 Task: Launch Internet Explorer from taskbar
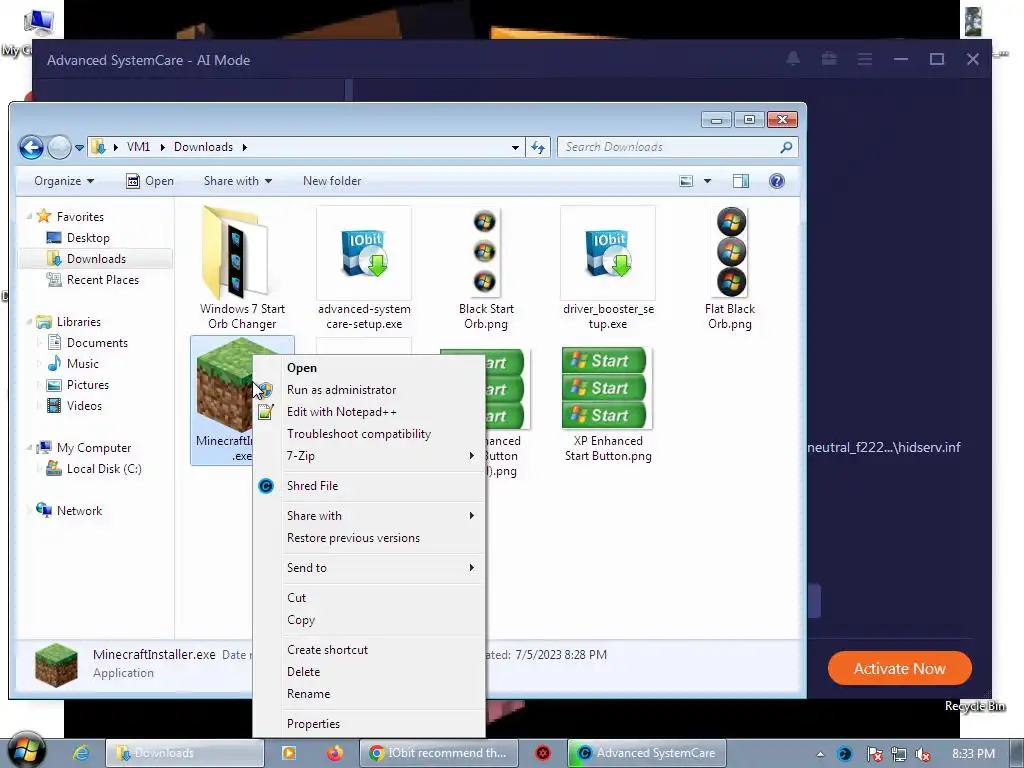[80, 753]
